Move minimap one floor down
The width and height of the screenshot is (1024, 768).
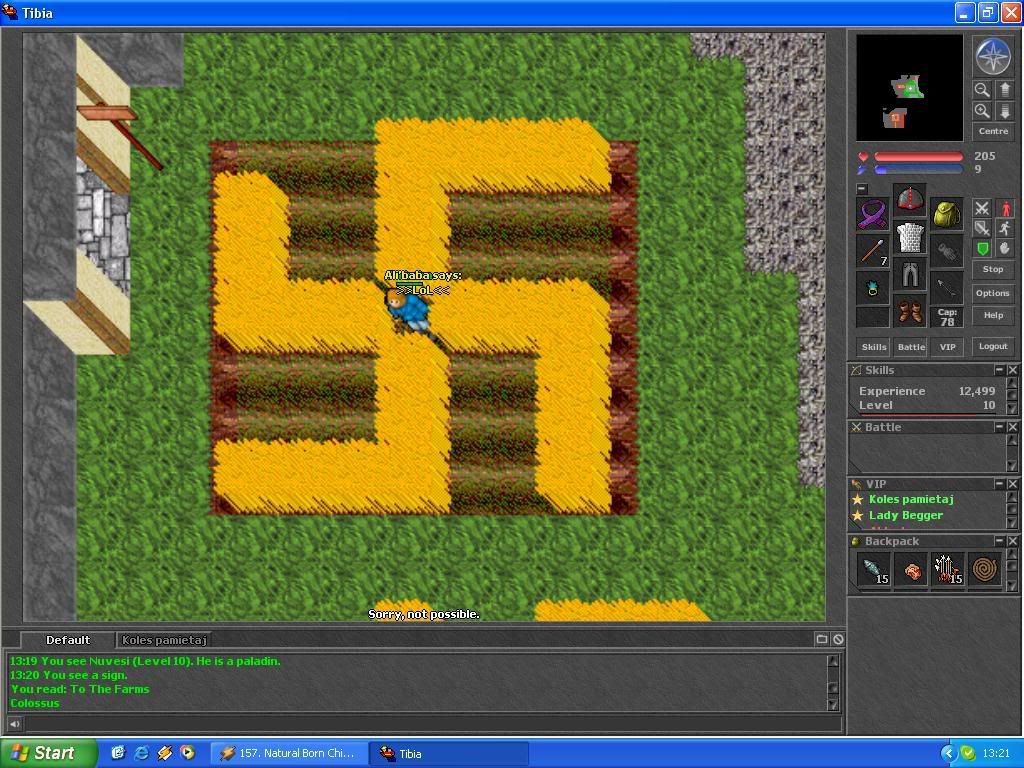coord(1004,111)
